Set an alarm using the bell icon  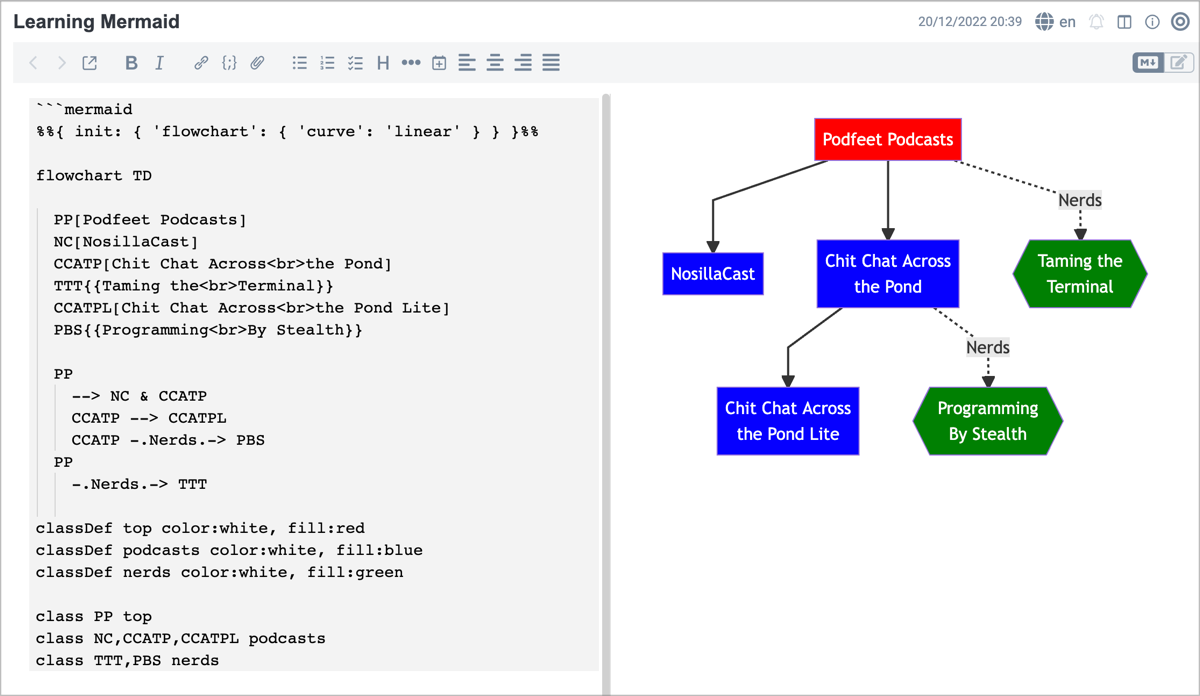pos(1096,22)
